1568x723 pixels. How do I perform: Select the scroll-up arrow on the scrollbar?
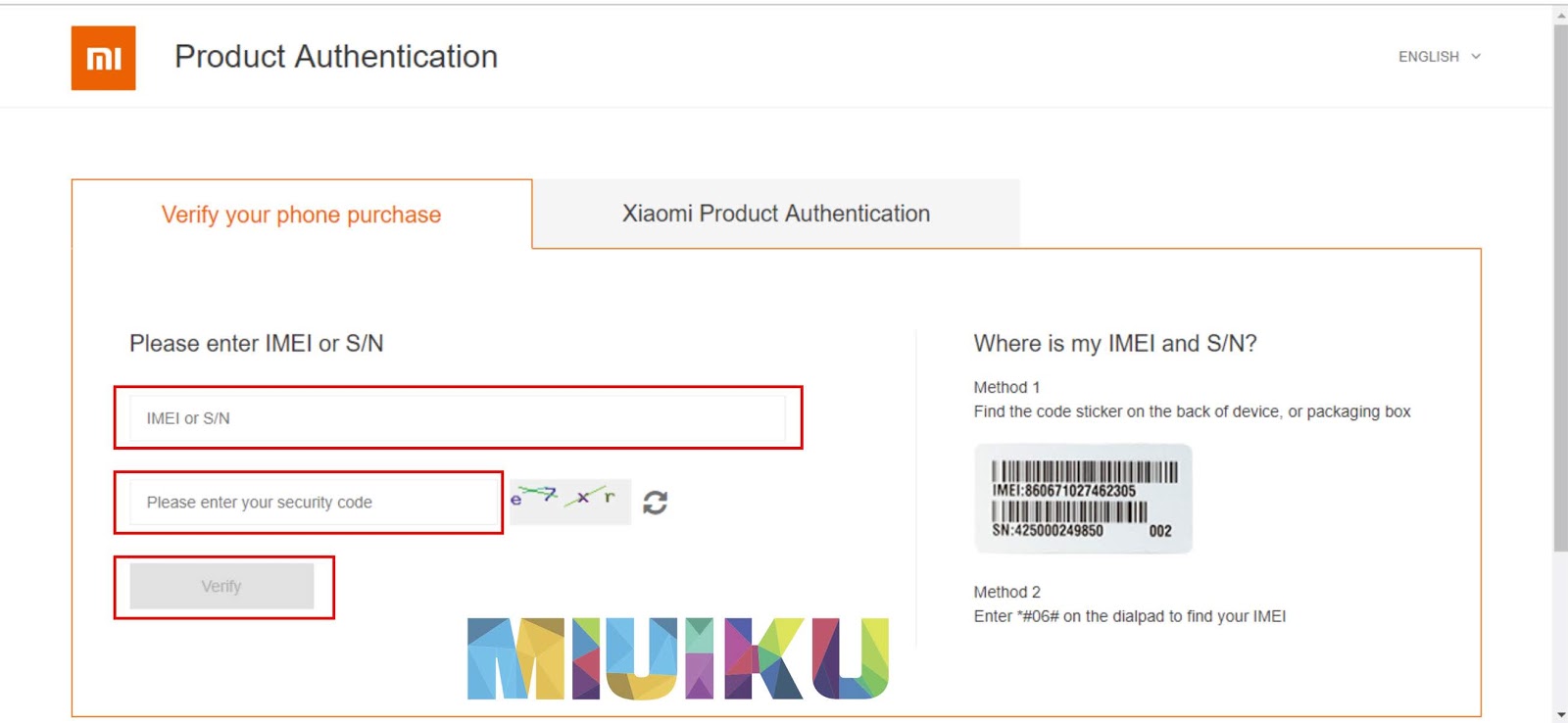[x=1559, y=12]
